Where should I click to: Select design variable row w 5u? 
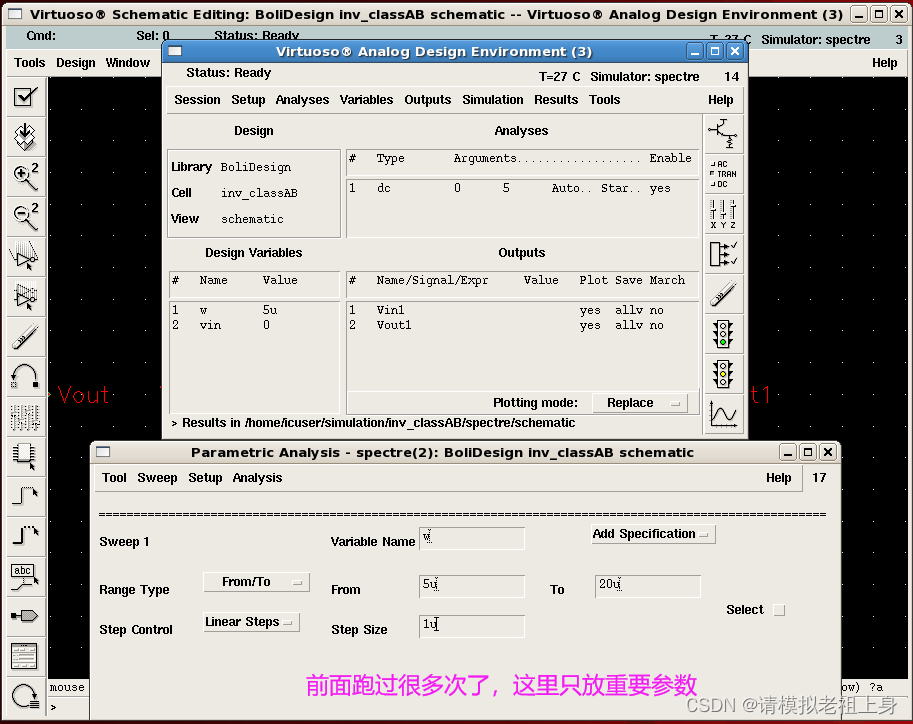(x=254, y=310)
